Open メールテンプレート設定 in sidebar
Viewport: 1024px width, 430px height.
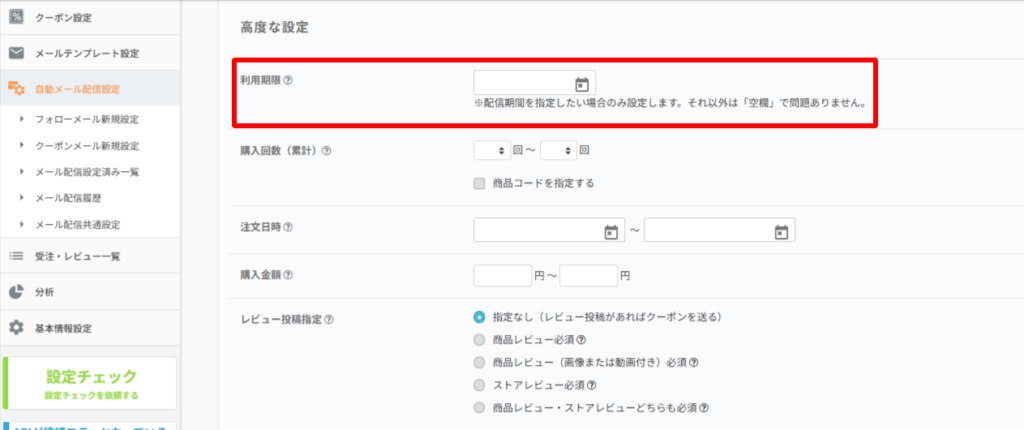point(87,53)
